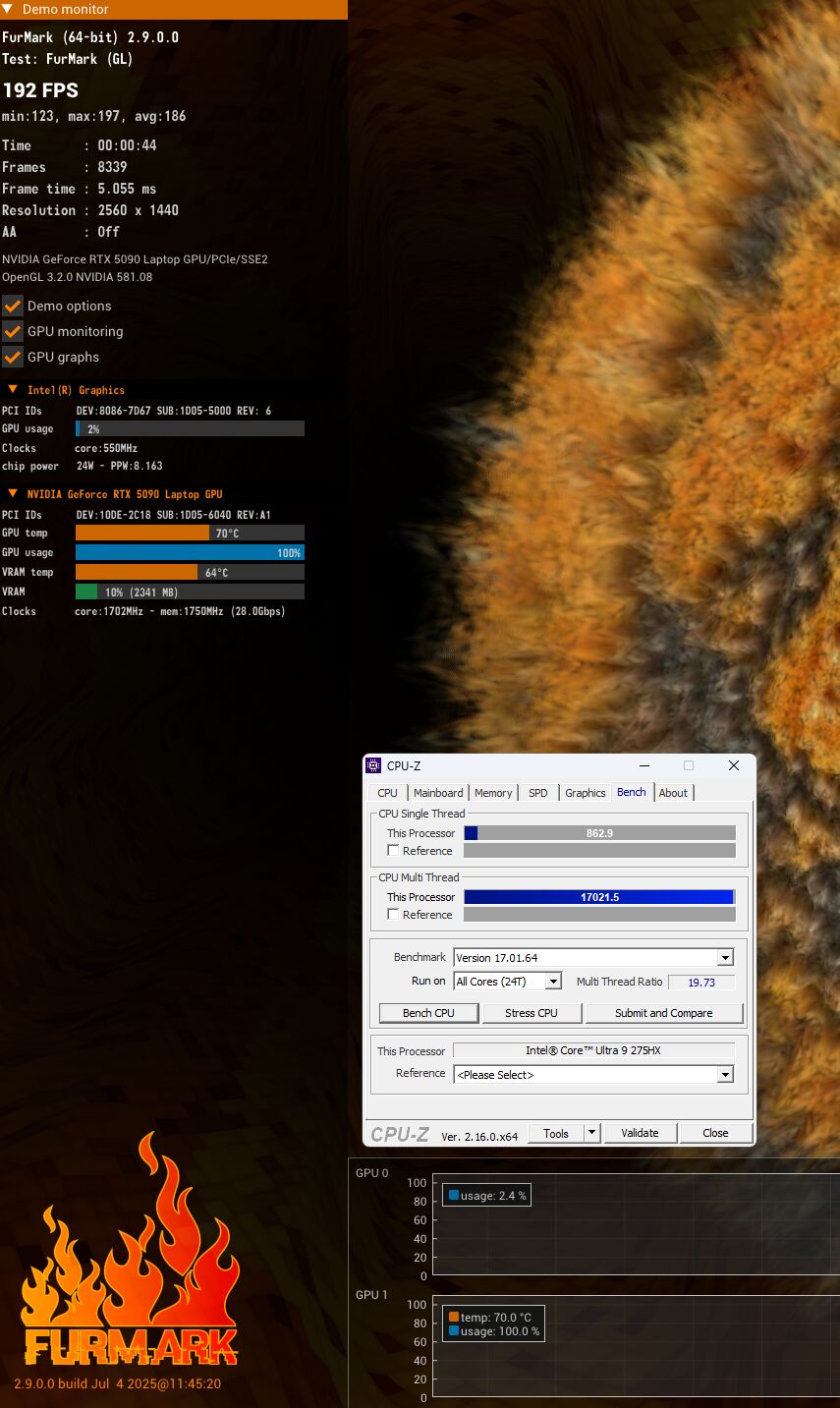The image size is (840, 1408).
Task: Select the SPD tab in CPU-Z
Action: point(538,793)
